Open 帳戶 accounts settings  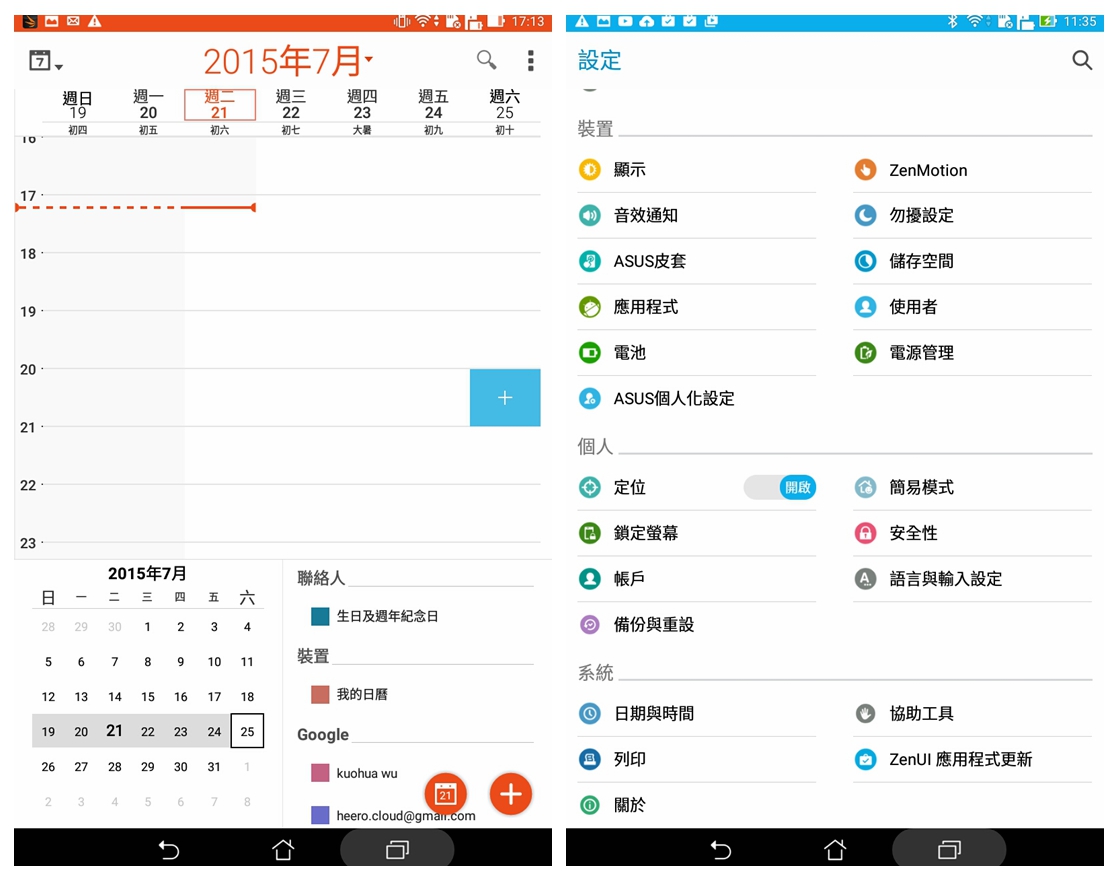pos(697,578)
